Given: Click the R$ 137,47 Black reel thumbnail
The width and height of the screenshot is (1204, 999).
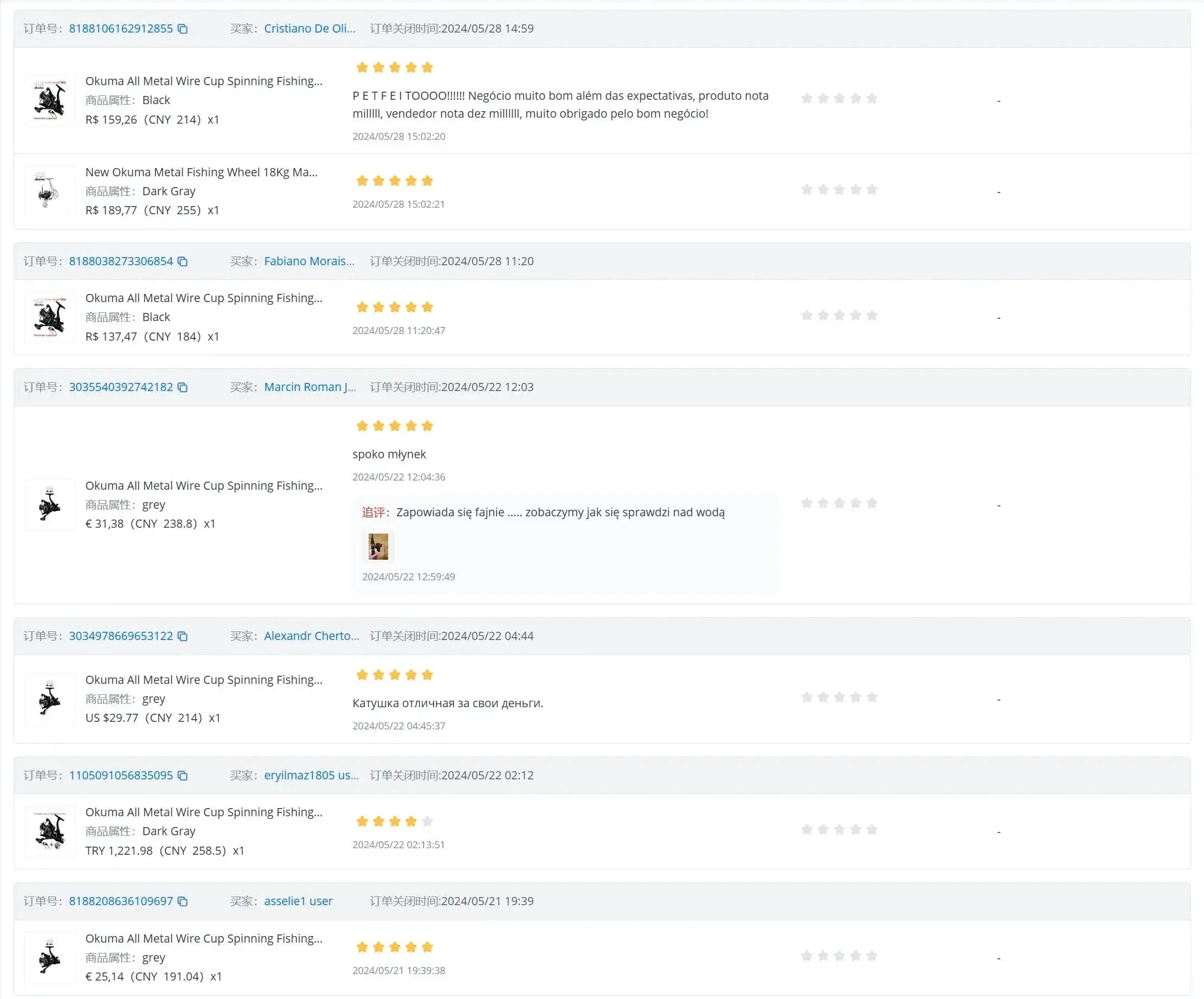Looking at the screenshot, I should pos(50,317).
